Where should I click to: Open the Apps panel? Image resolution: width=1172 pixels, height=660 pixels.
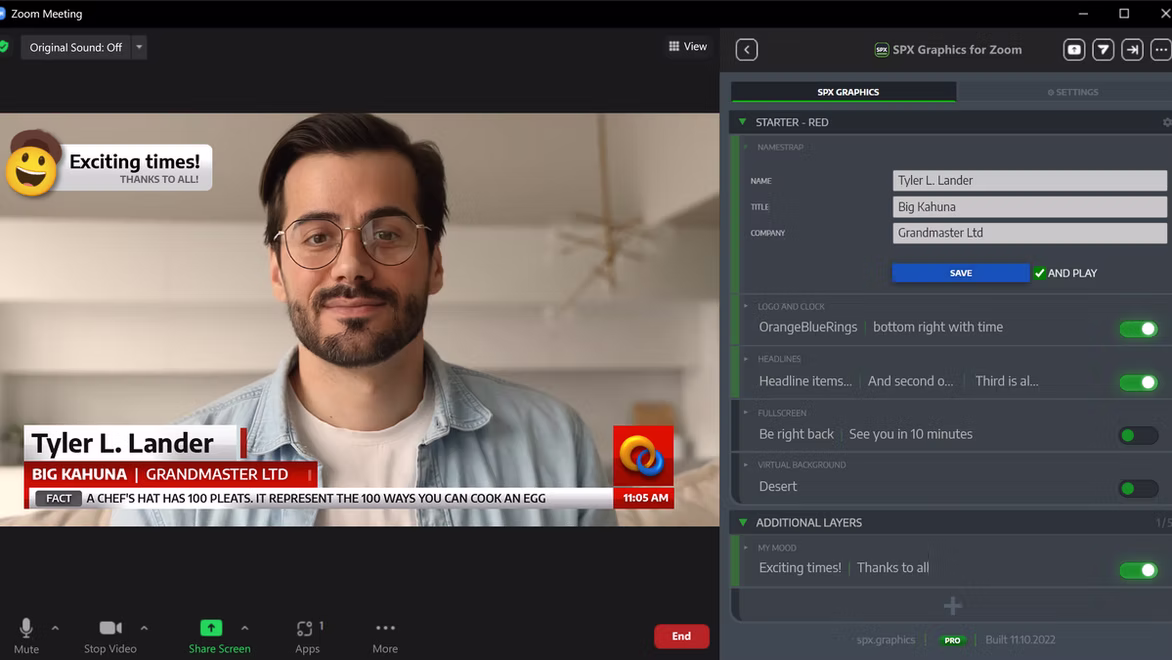coord(307,629)
